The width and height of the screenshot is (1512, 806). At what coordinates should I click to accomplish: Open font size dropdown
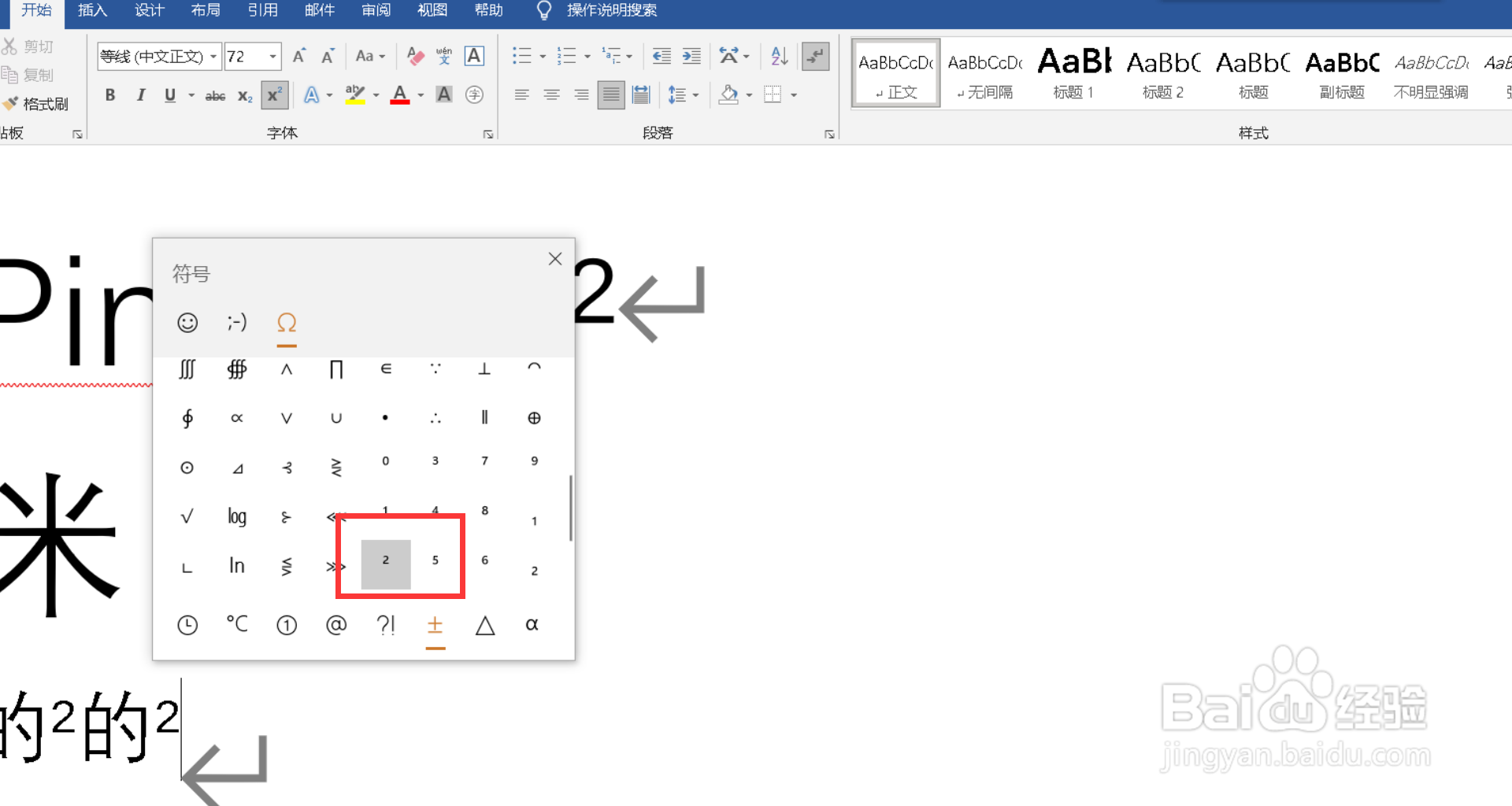click(272, 57)
